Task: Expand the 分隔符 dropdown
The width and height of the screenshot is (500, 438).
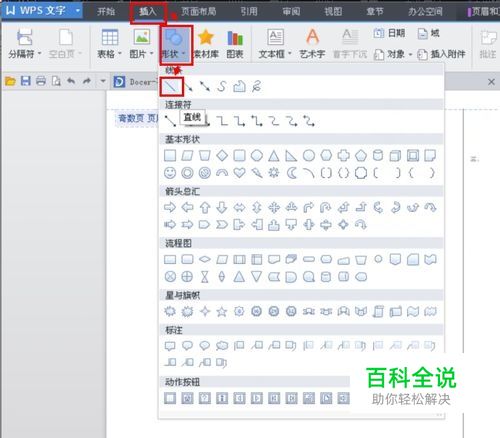Action: [40, 54]
